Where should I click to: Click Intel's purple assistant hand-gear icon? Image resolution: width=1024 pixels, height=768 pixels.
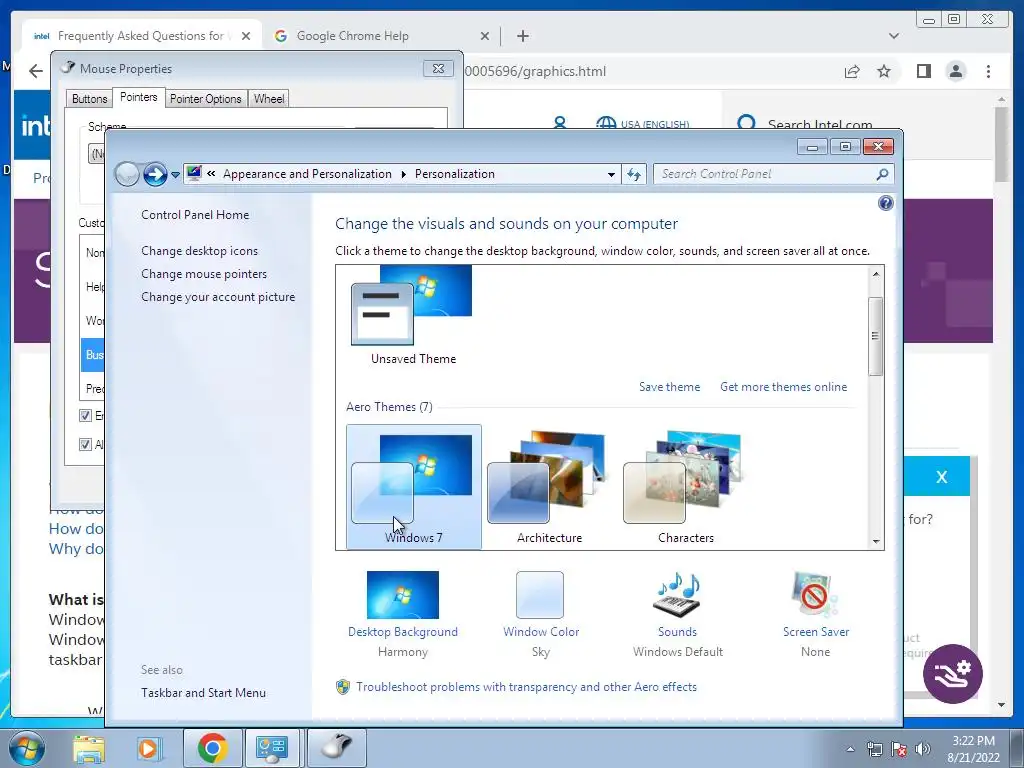pyautogui.click(x=953, y=673)
